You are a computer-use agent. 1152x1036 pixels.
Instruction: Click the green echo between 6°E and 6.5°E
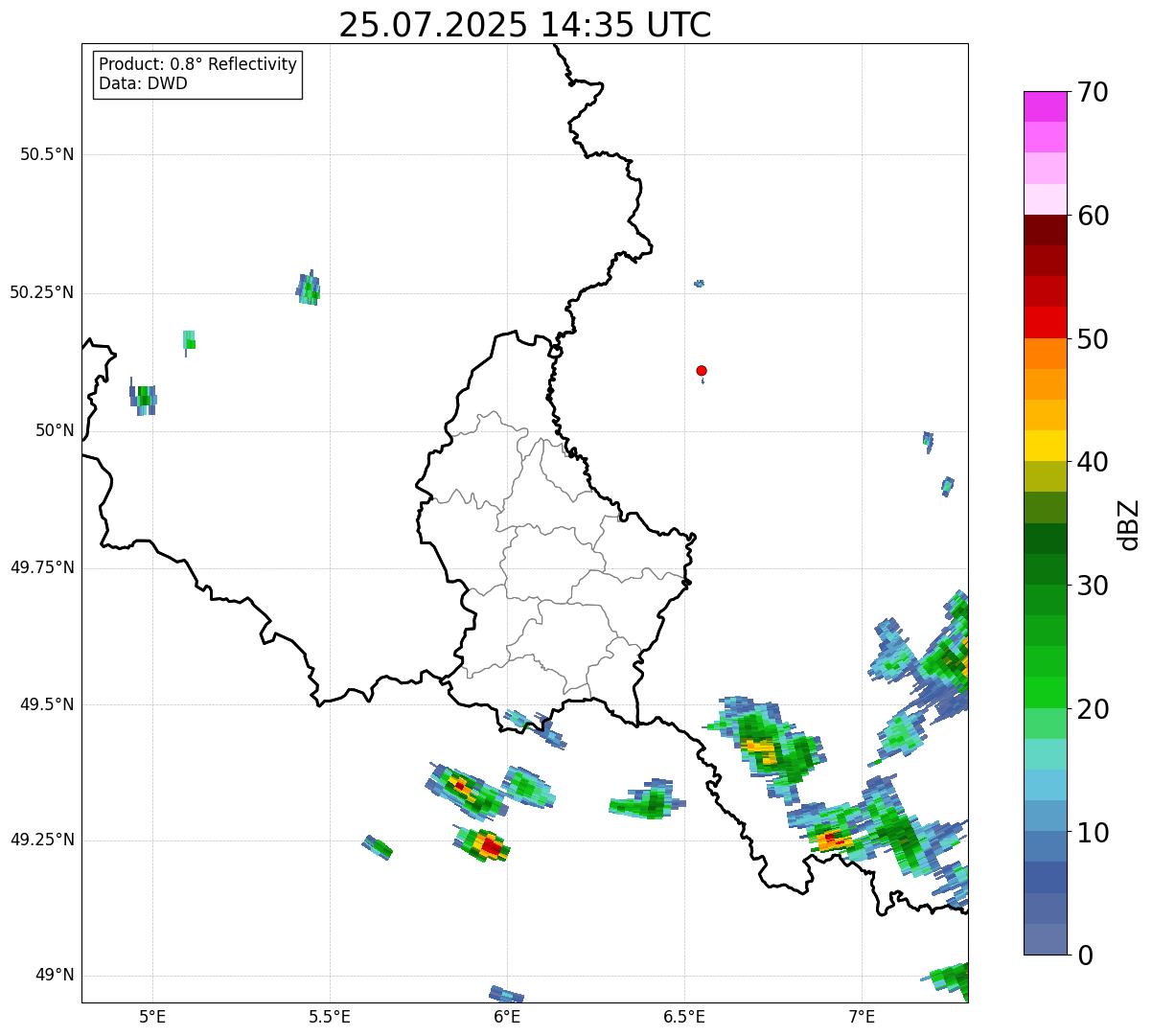pyautogui.click(x=648, y=800)
